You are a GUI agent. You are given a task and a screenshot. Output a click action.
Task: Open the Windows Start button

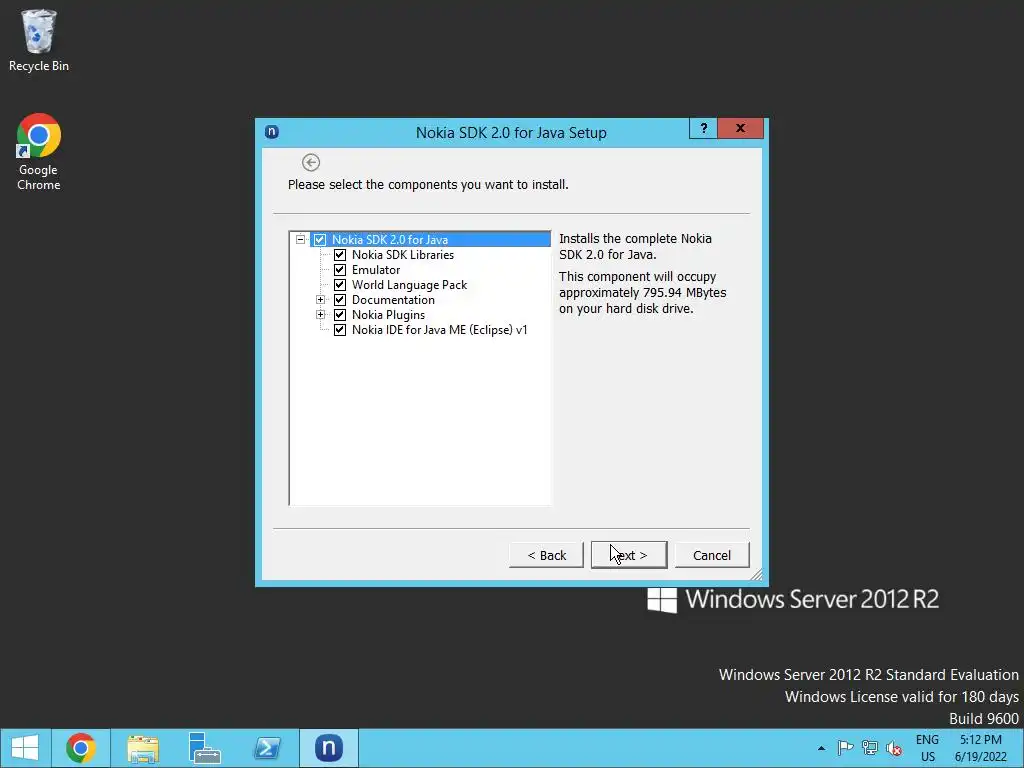coord(25,748)
